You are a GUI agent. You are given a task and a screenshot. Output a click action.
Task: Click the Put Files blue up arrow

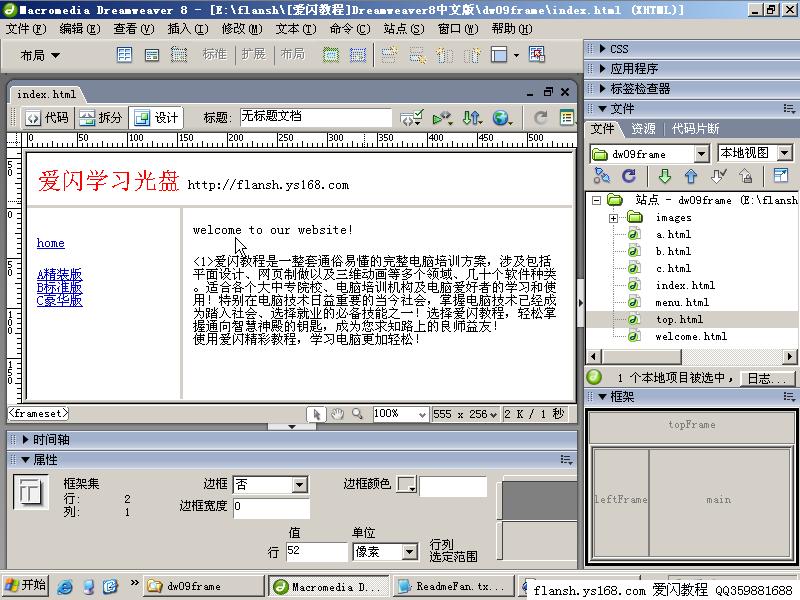[x=691, y=176]
